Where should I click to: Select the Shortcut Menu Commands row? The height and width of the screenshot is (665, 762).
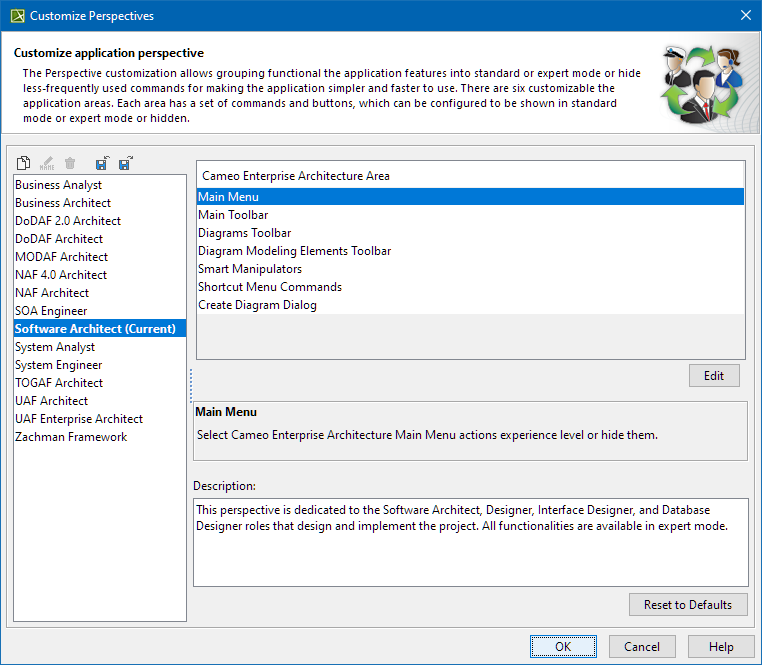pyautogui.click(x=470, y=286)
